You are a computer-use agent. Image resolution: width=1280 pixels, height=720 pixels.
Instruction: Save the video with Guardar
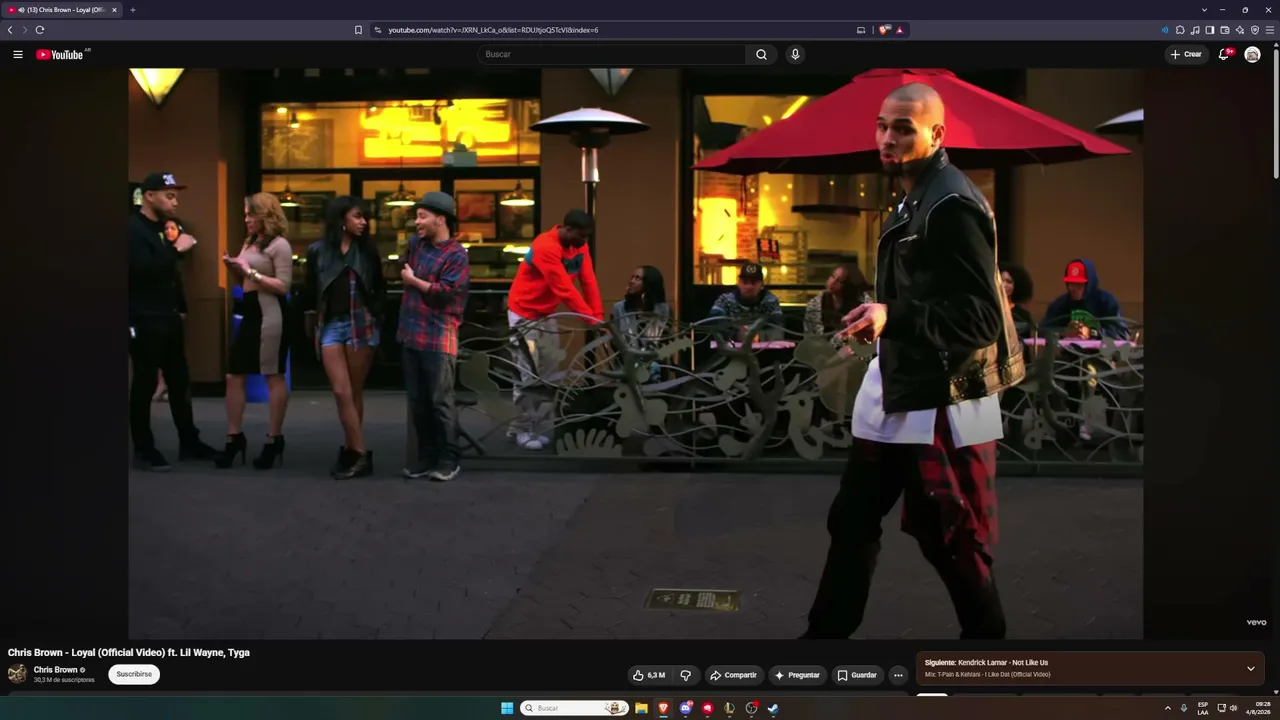point(857,675)
